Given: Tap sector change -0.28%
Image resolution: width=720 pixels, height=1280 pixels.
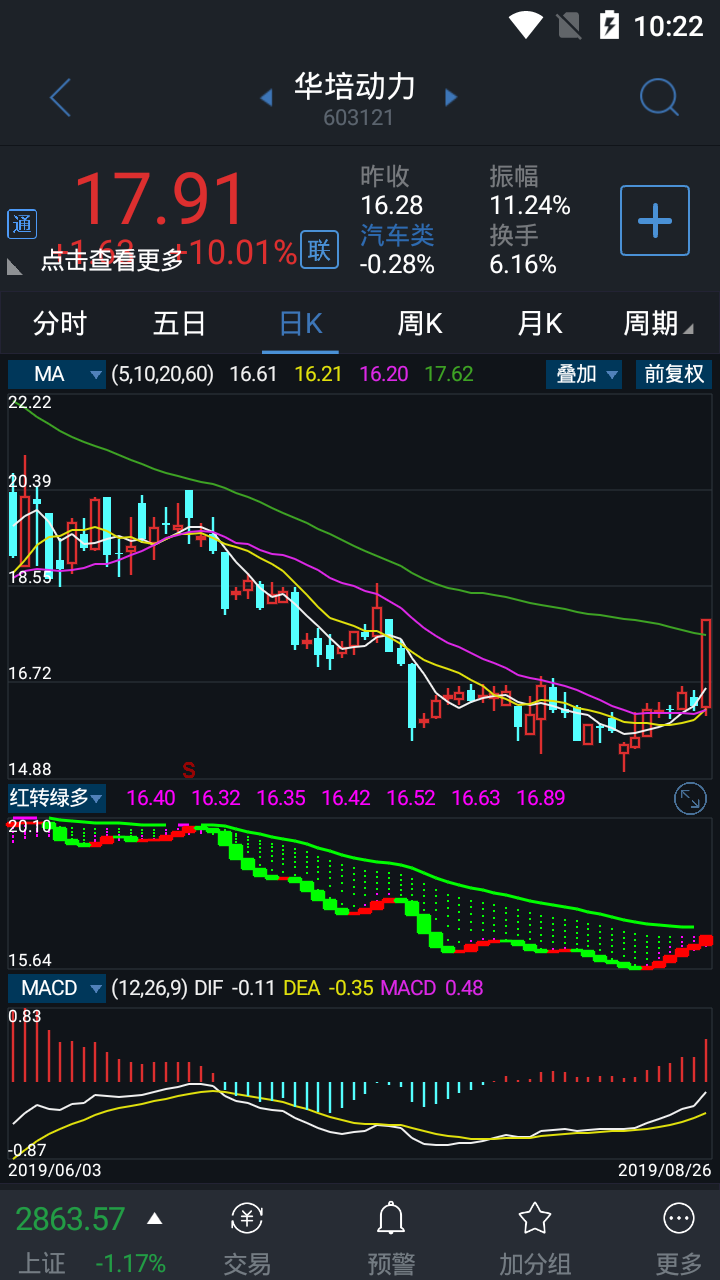Looking at the screenshot, I should coord(397,264).
